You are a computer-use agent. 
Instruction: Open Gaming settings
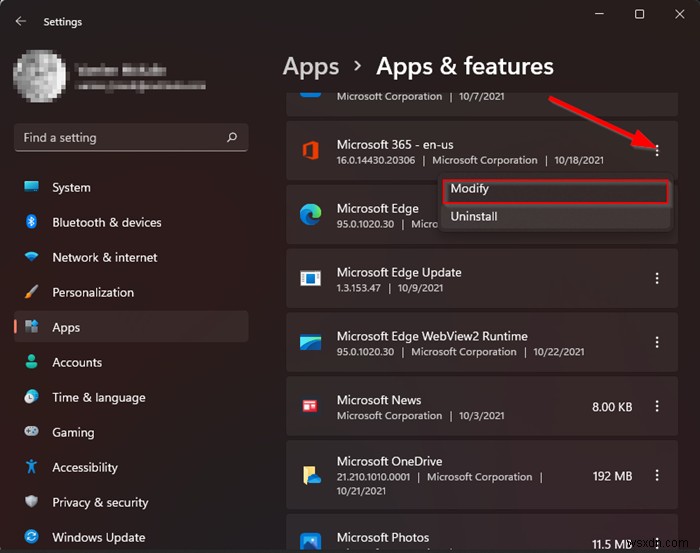[73, 432]
